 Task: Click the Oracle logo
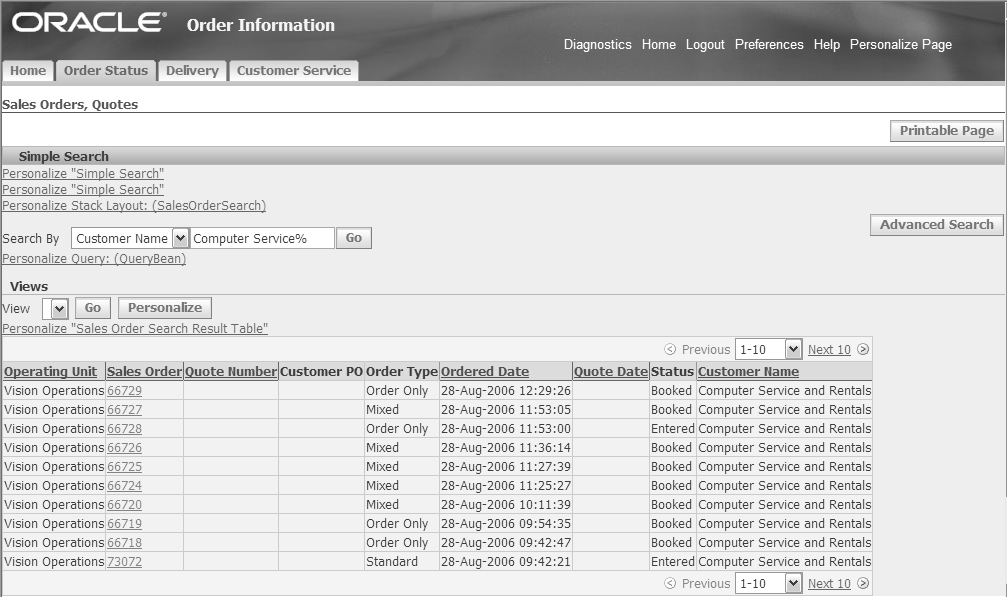point(89,22)
